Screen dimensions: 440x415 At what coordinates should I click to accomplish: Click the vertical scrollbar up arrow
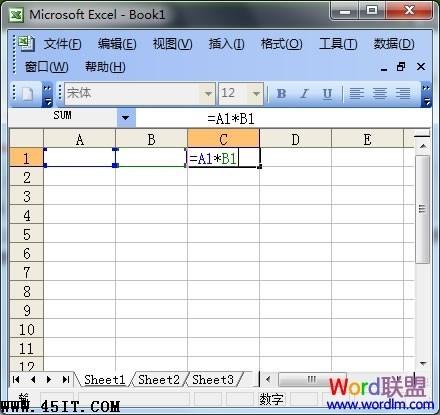423,146
